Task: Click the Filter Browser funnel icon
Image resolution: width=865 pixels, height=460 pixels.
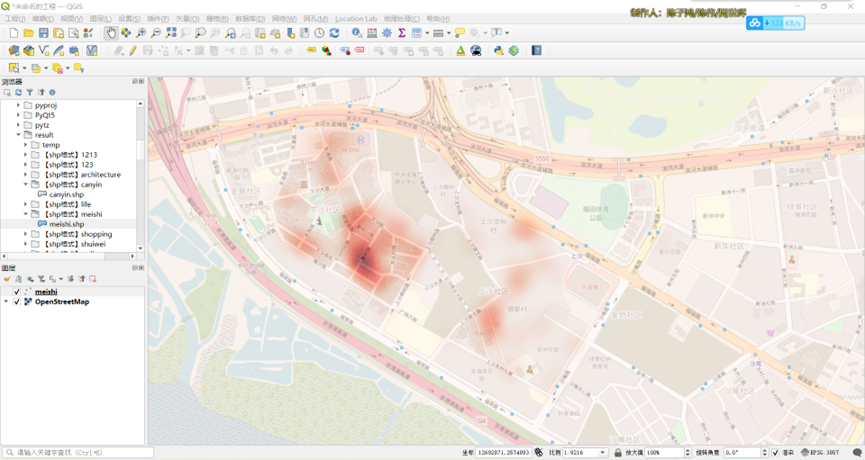Action: pos(30,93)
